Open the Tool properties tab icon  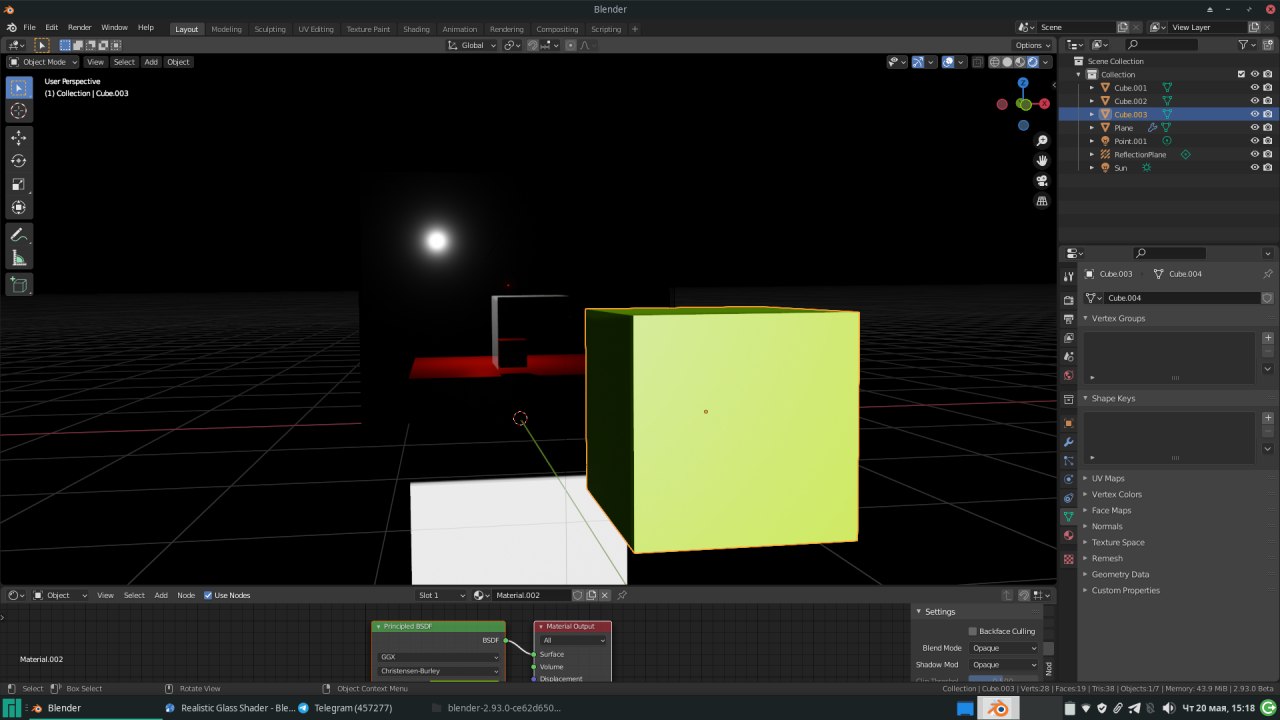[x=1068, y=276]
